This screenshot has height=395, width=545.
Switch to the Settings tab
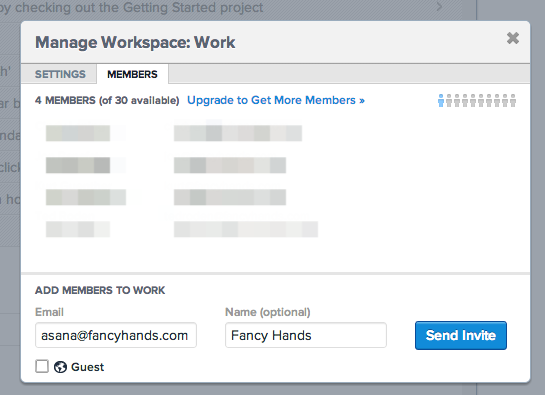pyautogui.click(x=60, y=74)
